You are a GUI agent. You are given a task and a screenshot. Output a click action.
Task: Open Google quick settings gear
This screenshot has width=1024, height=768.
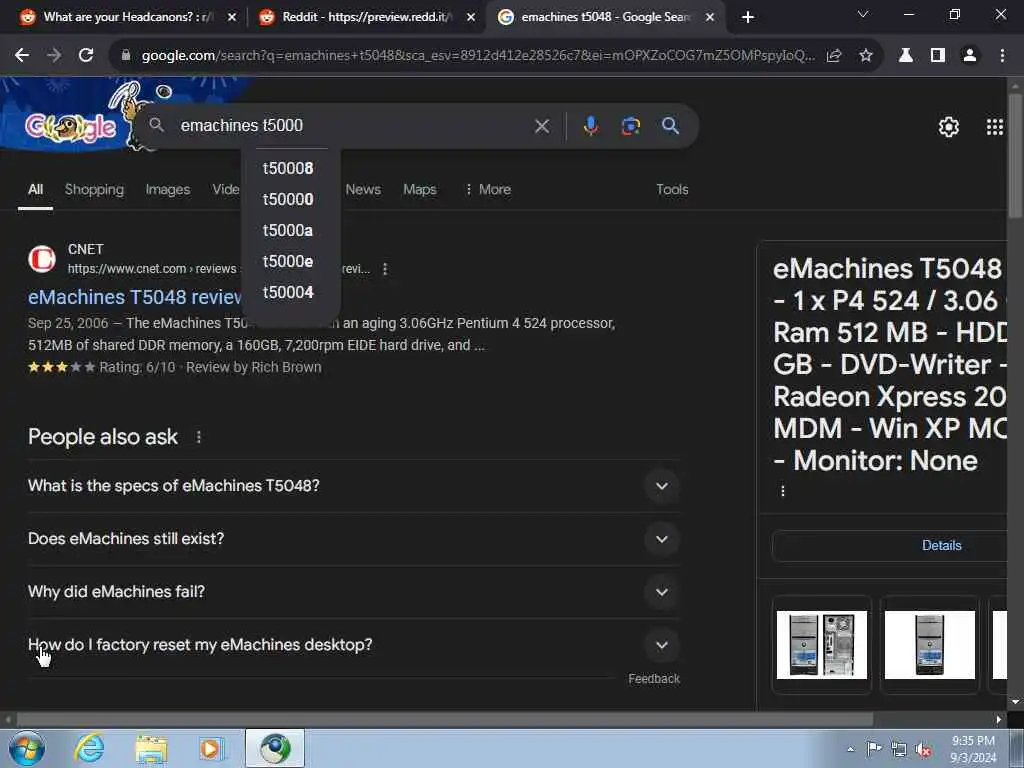949,127
